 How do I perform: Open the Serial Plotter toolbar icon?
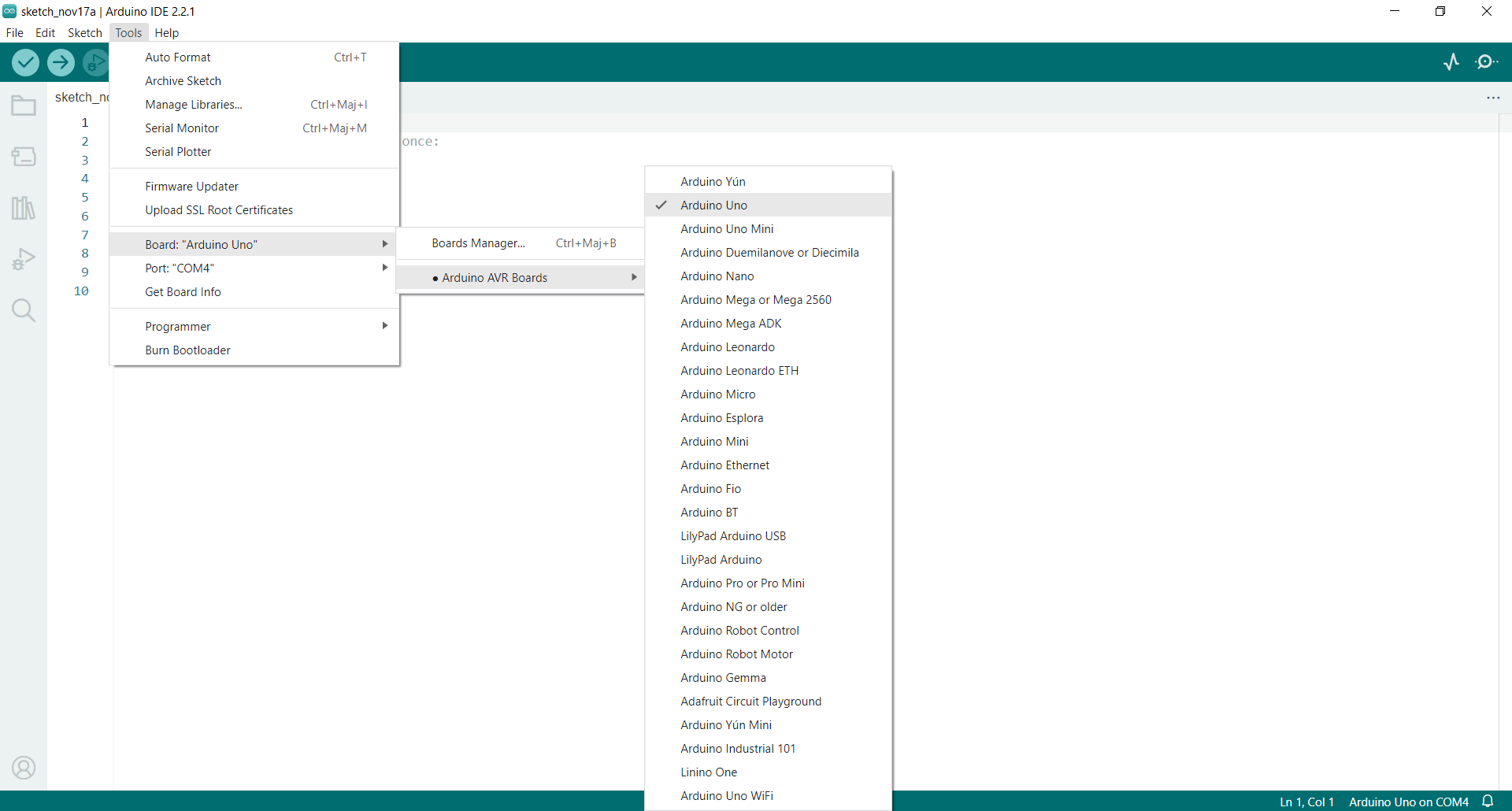pos(1451,62)
